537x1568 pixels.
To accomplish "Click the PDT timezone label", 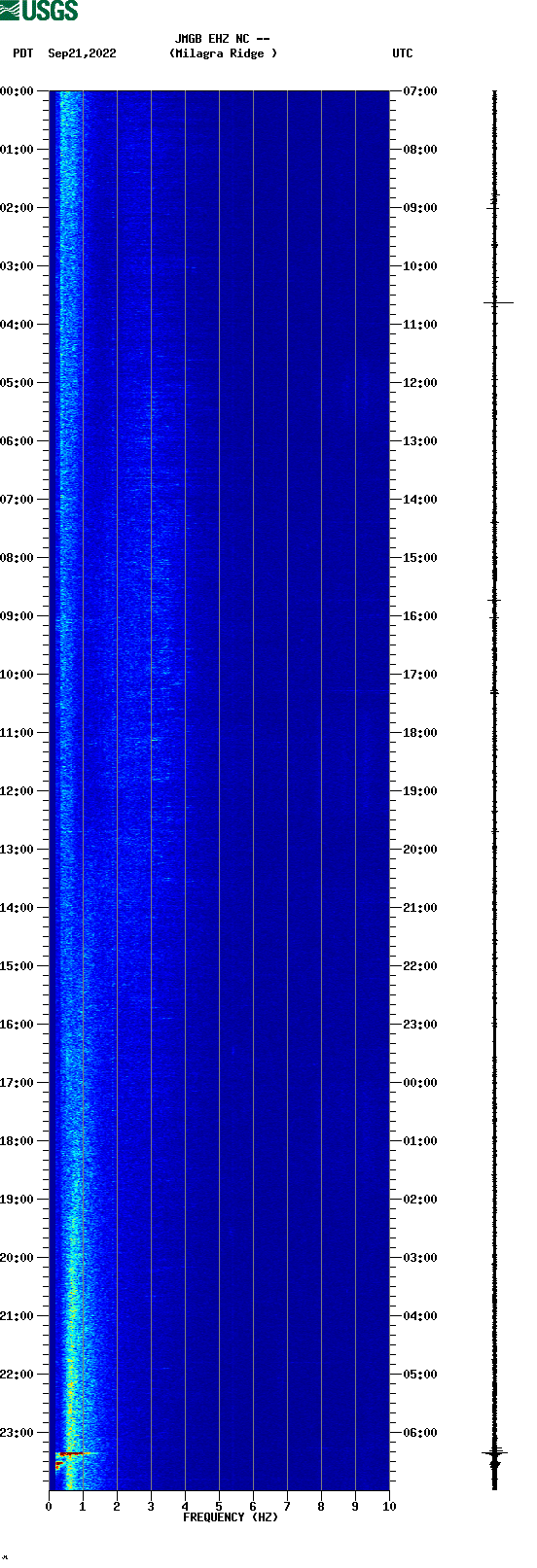I will (23, 53).
